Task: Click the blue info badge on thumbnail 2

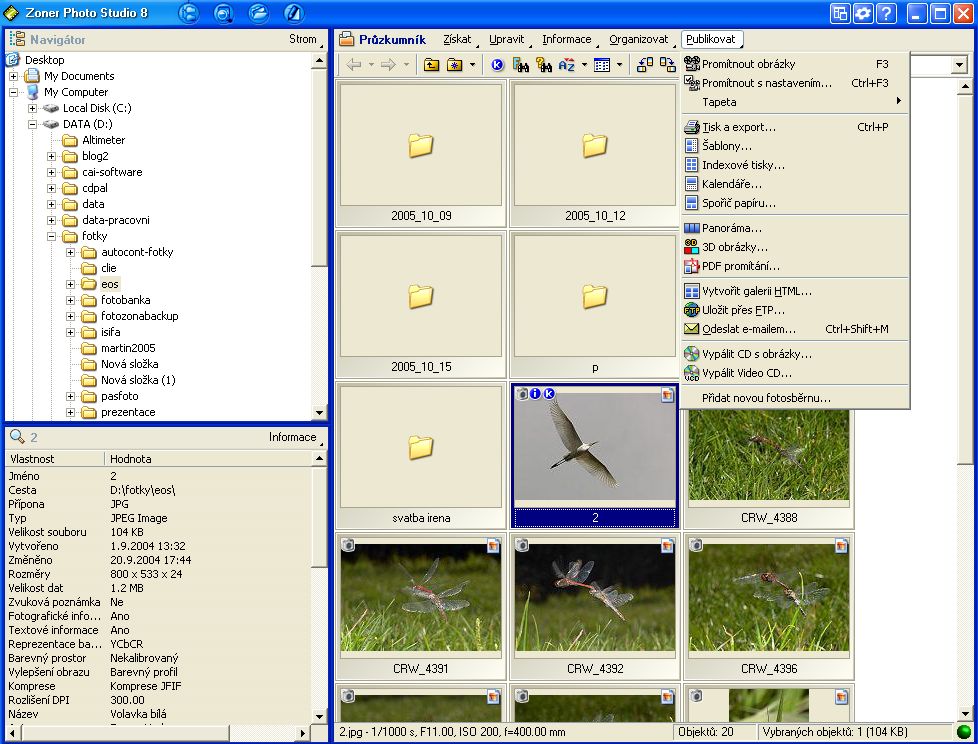Action: click(x=535, y=394)
